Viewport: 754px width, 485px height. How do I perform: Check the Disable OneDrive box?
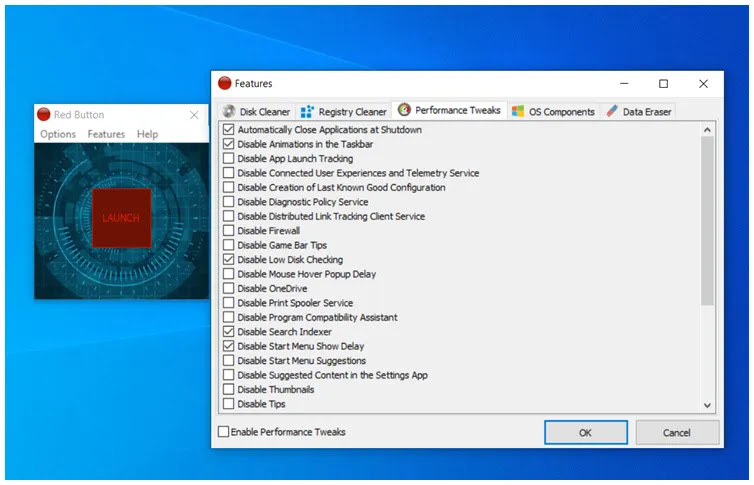click(x=229, y=288)
